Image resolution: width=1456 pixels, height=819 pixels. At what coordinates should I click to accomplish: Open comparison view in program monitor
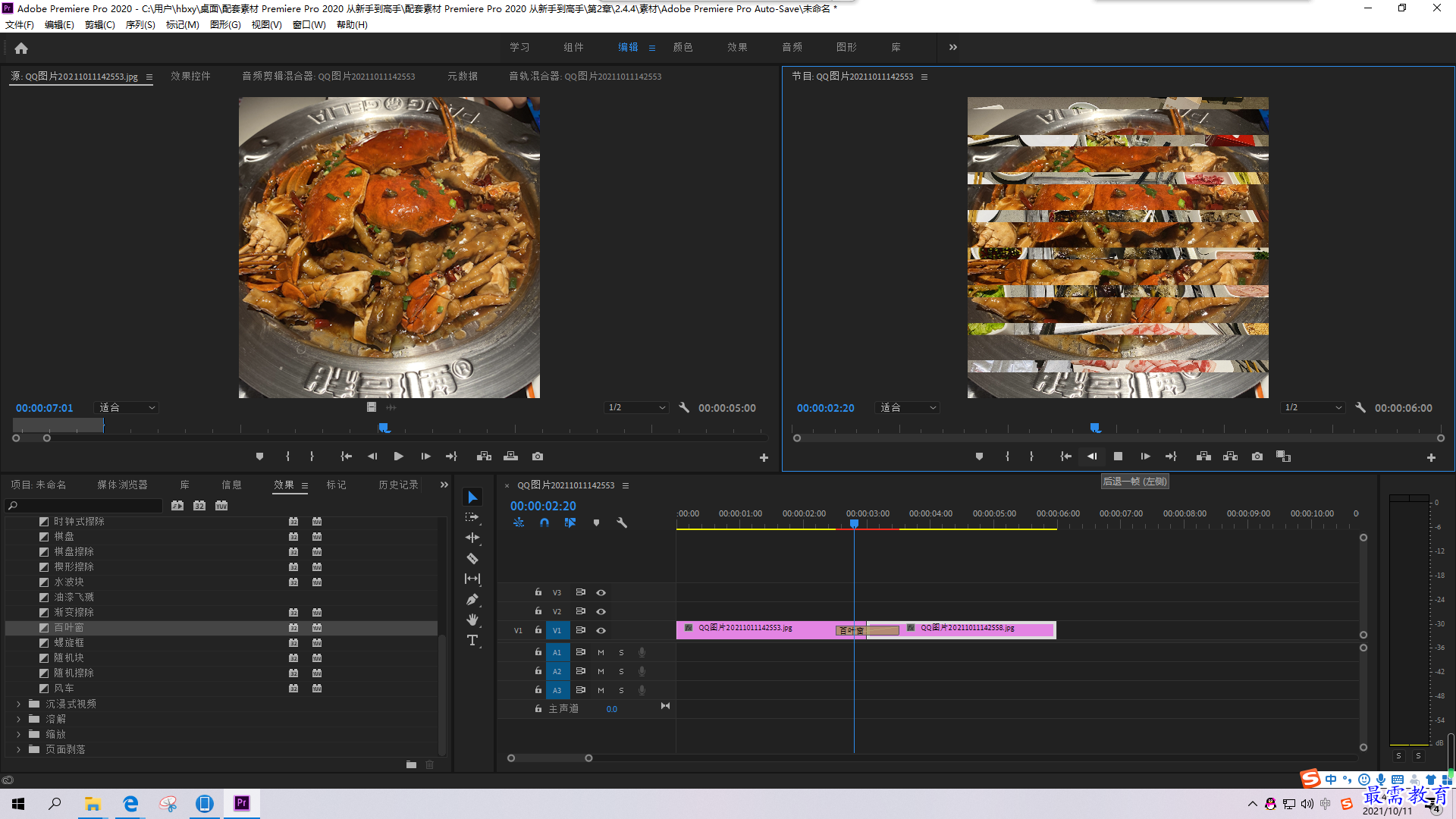pos(1284,457)
